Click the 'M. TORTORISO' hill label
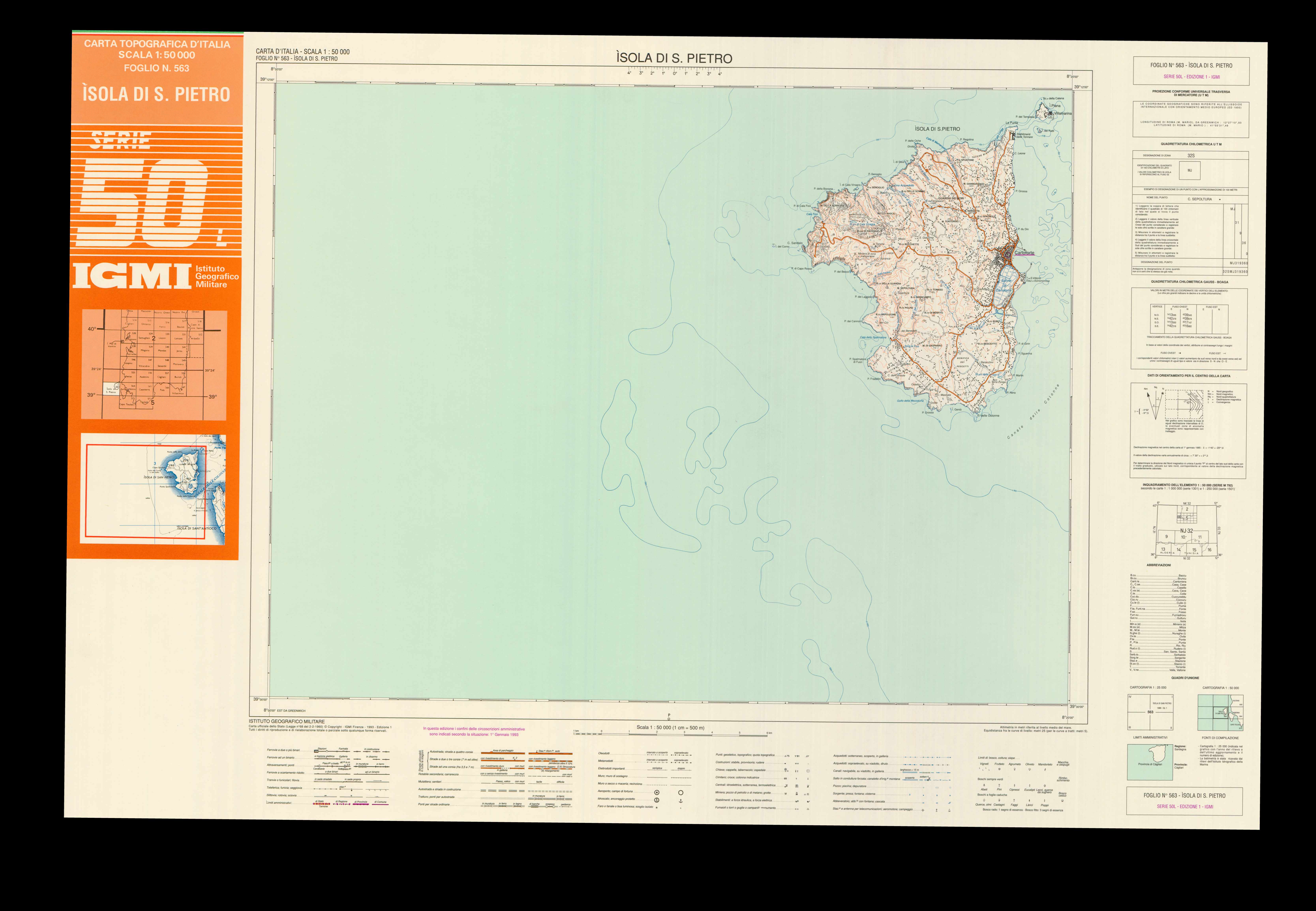Image resolution: width=1316 pixels, height=911 pixels. tap(950, 222)
